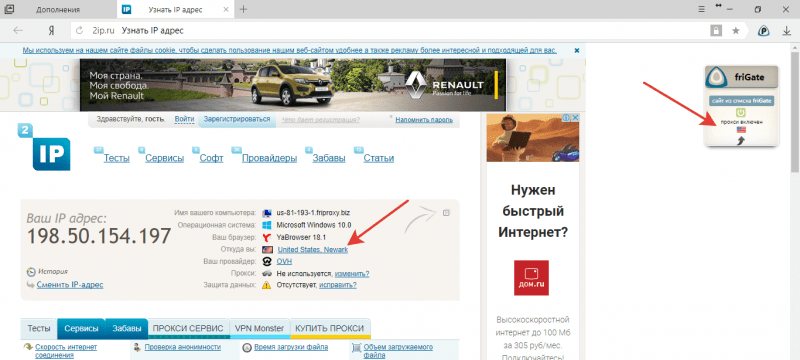Reload the page with refresh icon

click(x=80, y=31)
